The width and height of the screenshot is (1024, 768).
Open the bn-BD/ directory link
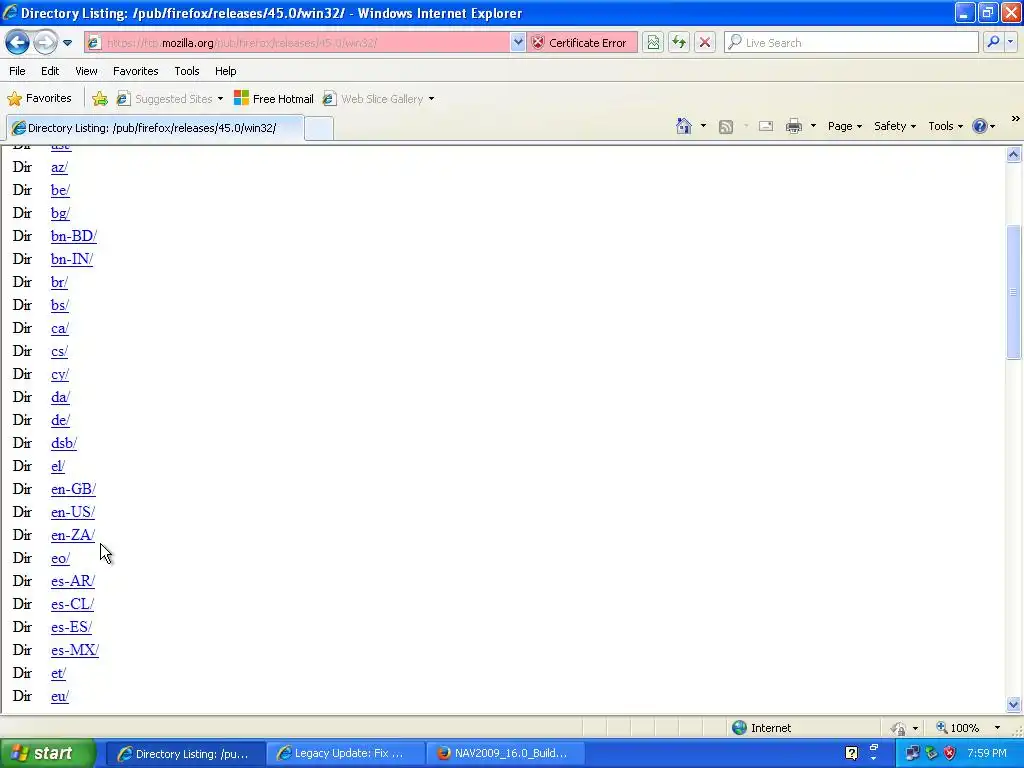coord(74,236)
